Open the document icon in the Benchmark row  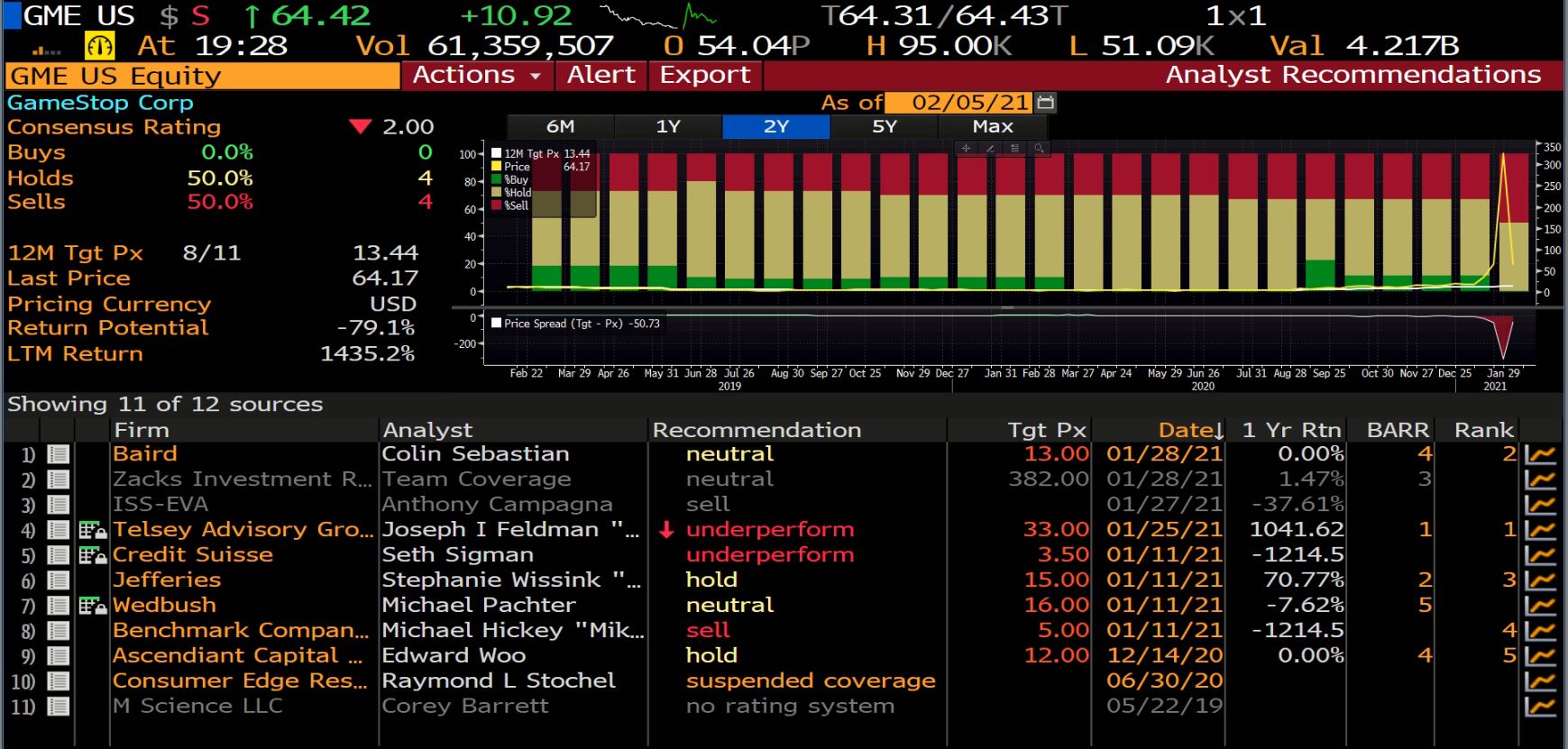tap(58, 631)
